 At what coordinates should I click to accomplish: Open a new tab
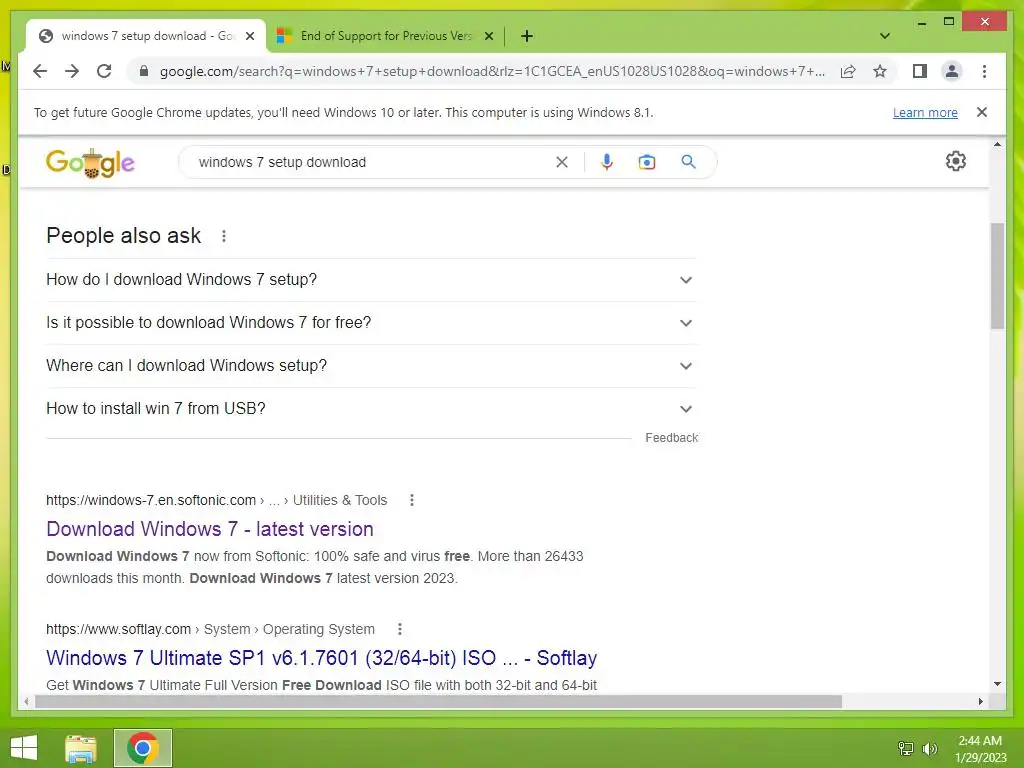[x=526, y=36]
